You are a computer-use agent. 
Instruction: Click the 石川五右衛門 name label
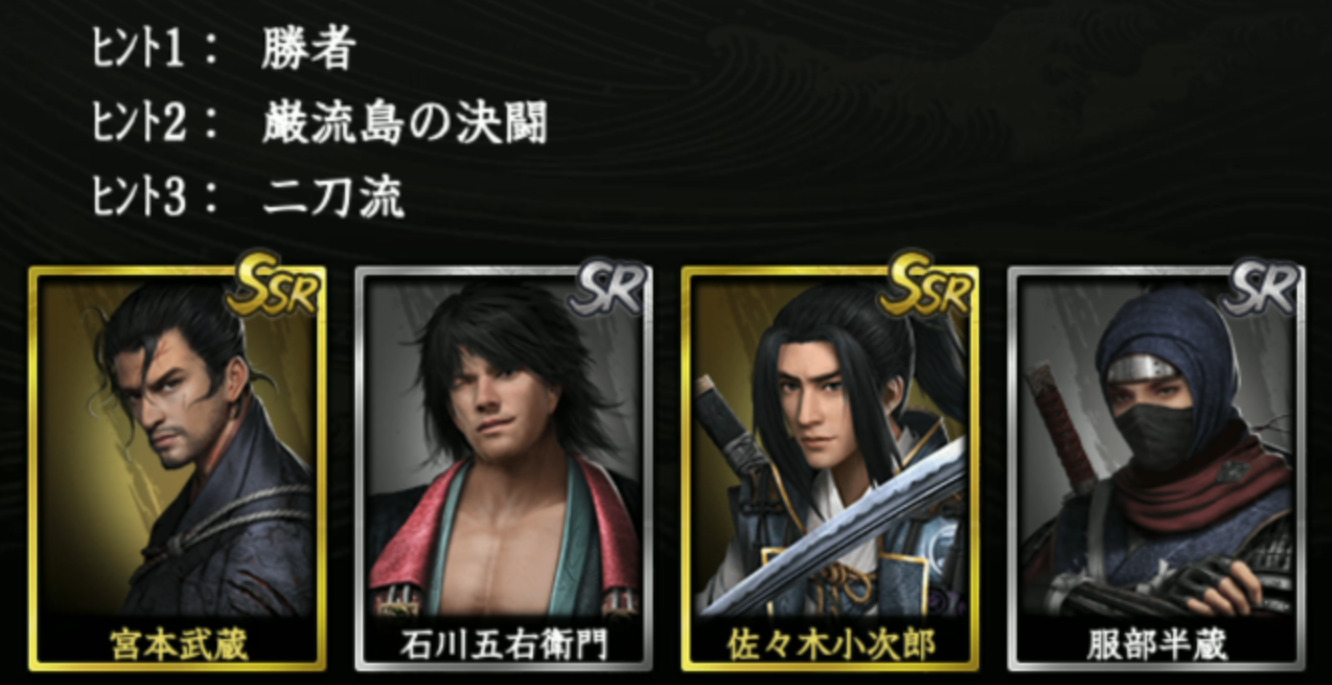coord(504,645)
